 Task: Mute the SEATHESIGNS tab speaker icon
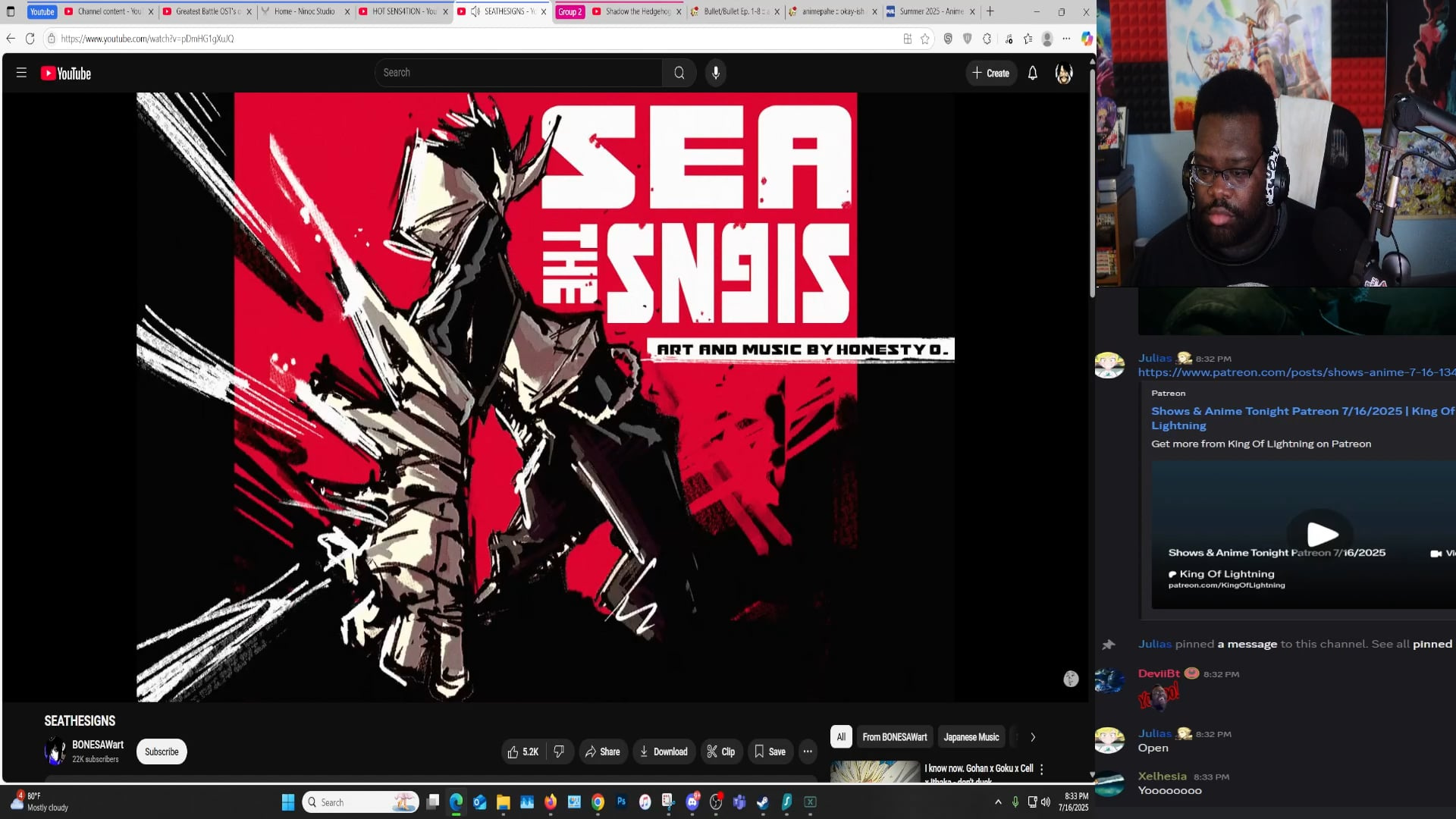pos(475,11)
